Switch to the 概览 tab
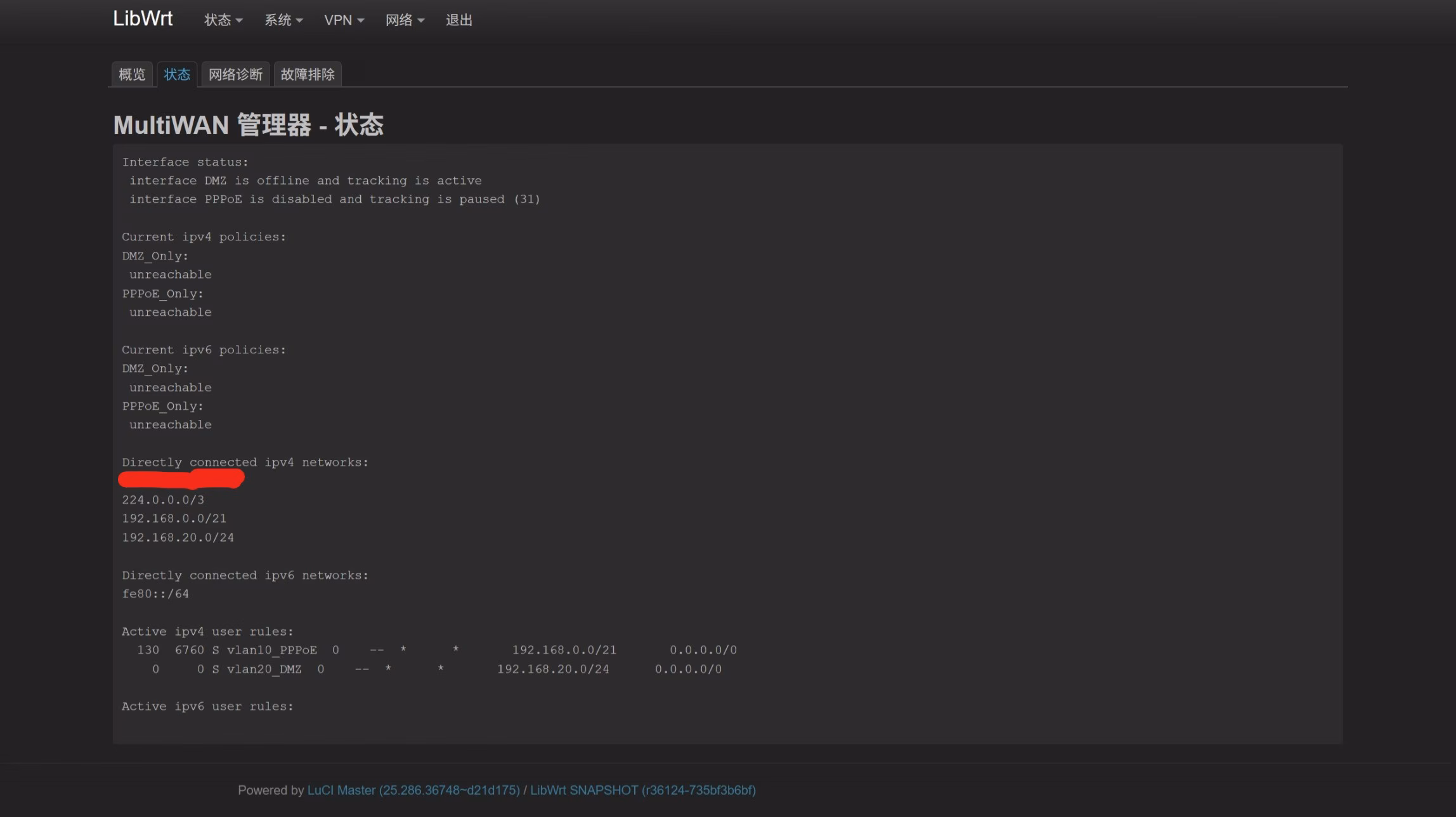Viewport: 1456px width, 817px height. tap(132, 74)
